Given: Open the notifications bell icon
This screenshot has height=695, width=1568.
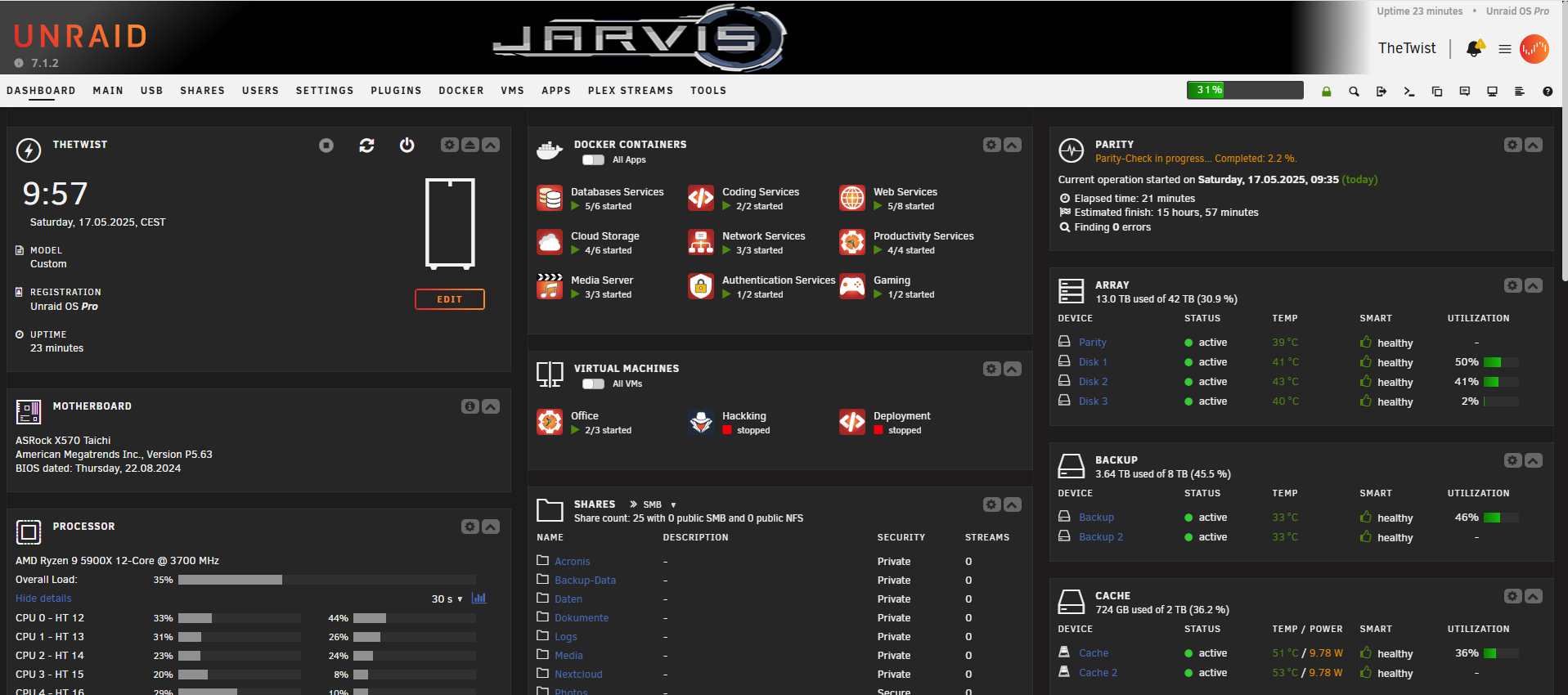Looking at the screenshot, I should pyautogui.click(x=1475, y=48).
